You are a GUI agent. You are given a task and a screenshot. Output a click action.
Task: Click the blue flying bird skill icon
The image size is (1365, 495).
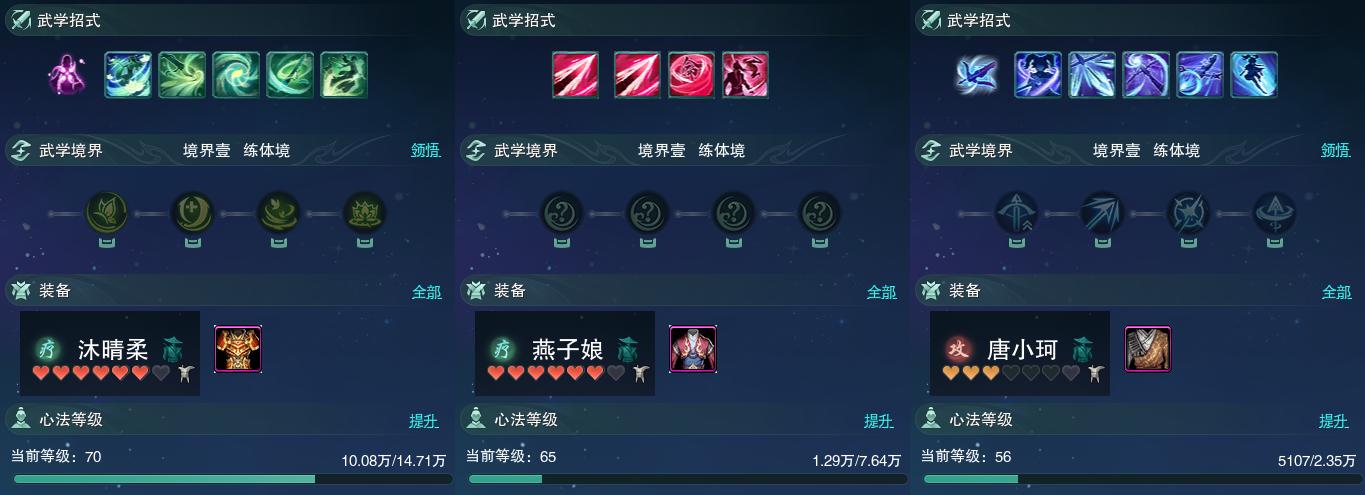pos(975,74)
